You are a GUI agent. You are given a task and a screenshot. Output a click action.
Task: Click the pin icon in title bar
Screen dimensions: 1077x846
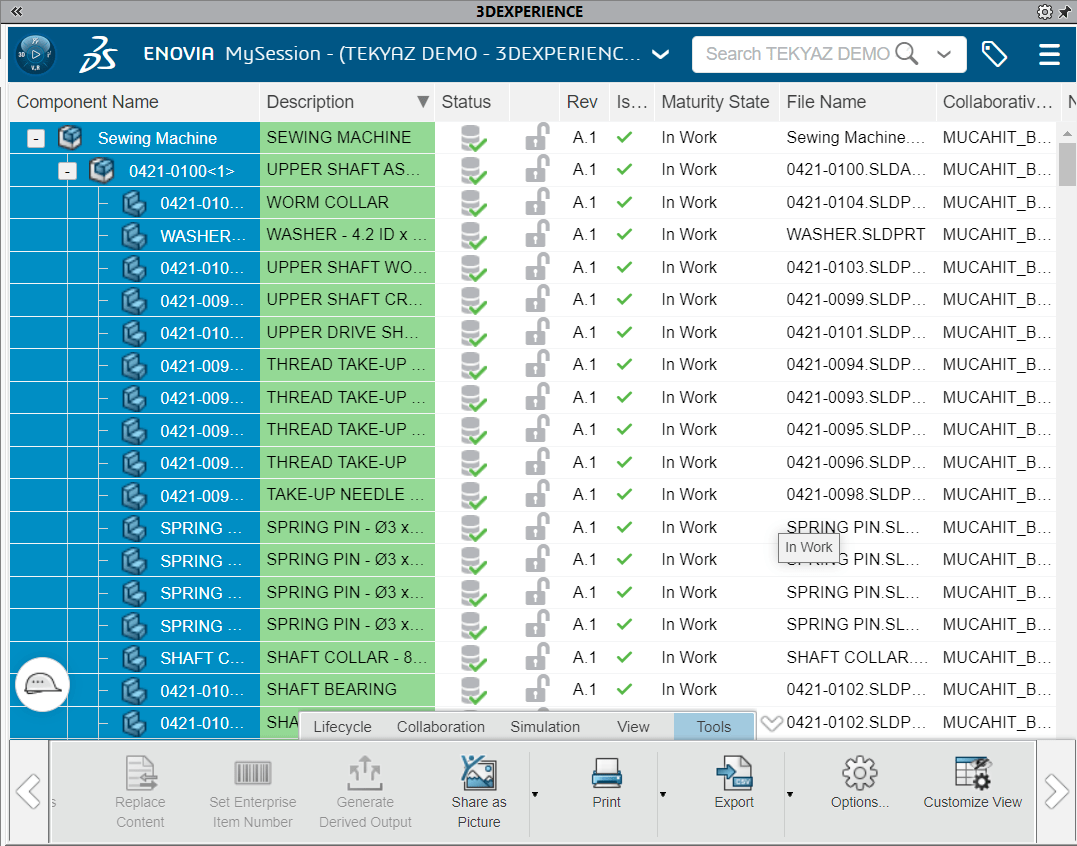(1066, 12)
